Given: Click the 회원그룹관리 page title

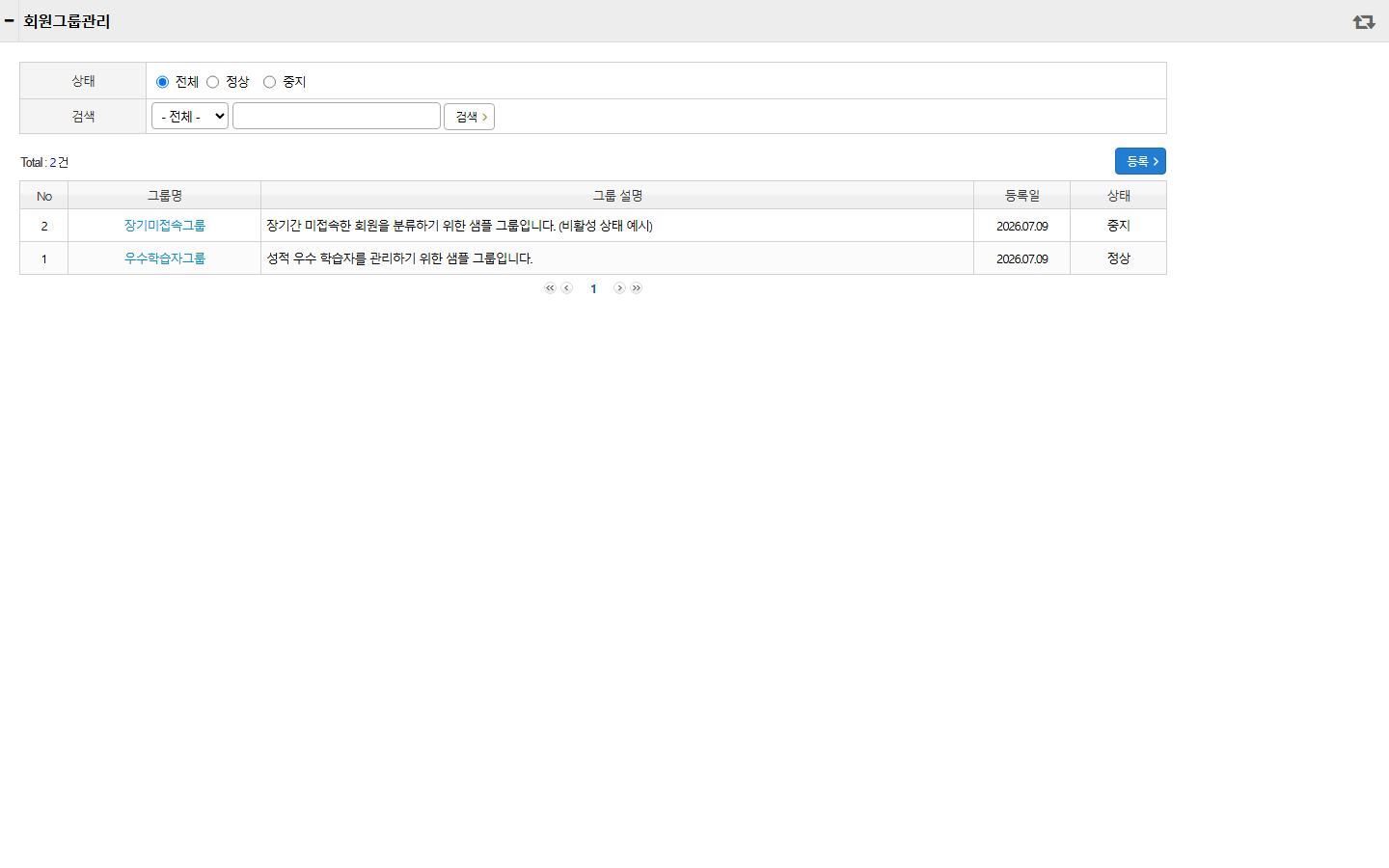Looking at the screenshot, I should pos(67,21).
